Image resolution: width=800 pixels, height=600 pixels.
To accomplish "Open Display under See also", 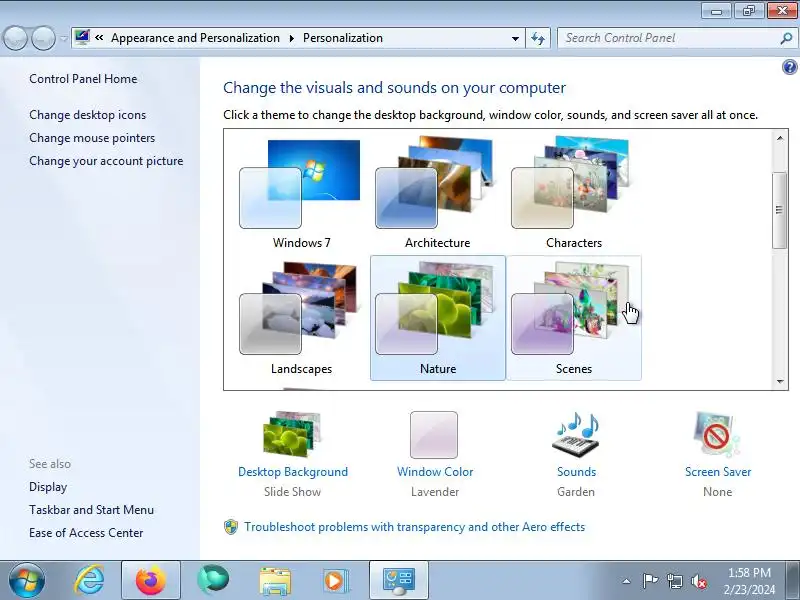I will tap(48, 487).
